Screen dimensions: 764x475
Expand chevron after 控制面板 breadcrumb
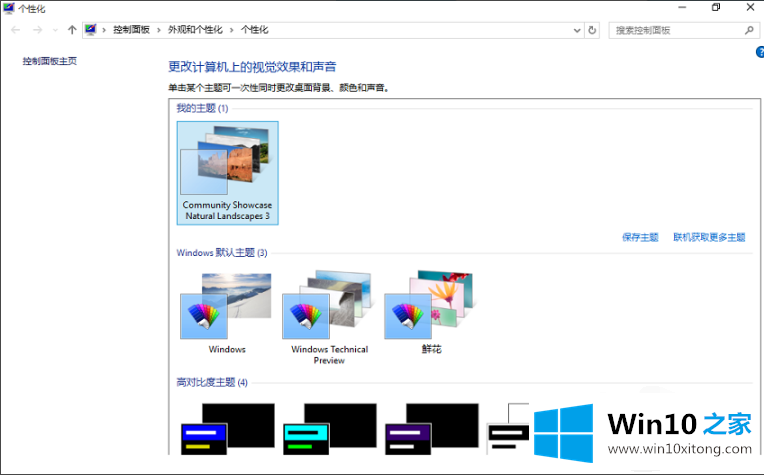[159, 30]
